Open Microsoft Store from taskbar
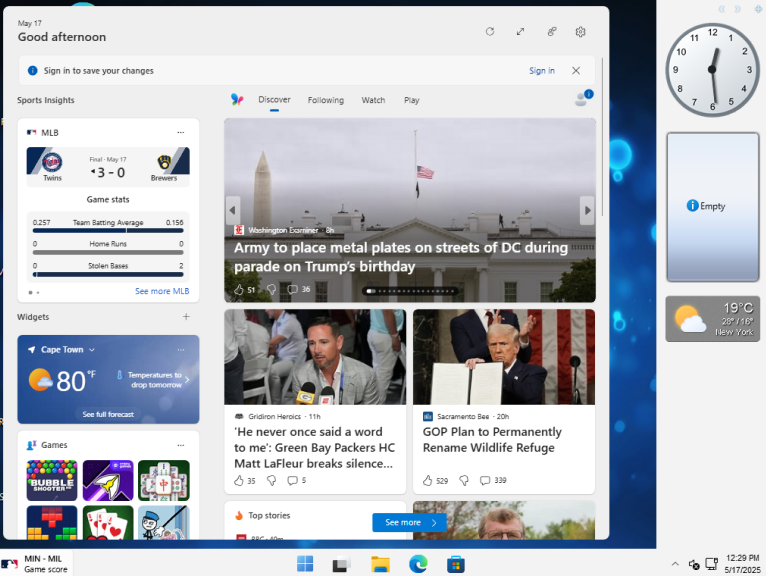 [456, 564]
